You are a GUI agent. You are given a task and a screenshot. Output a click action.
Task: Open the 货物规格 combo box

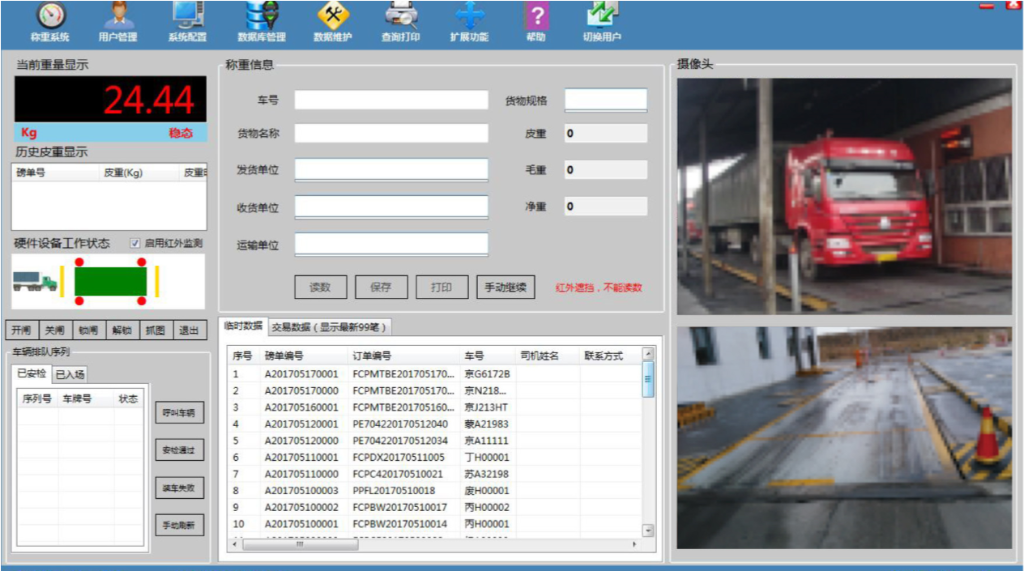coord(606,100)
